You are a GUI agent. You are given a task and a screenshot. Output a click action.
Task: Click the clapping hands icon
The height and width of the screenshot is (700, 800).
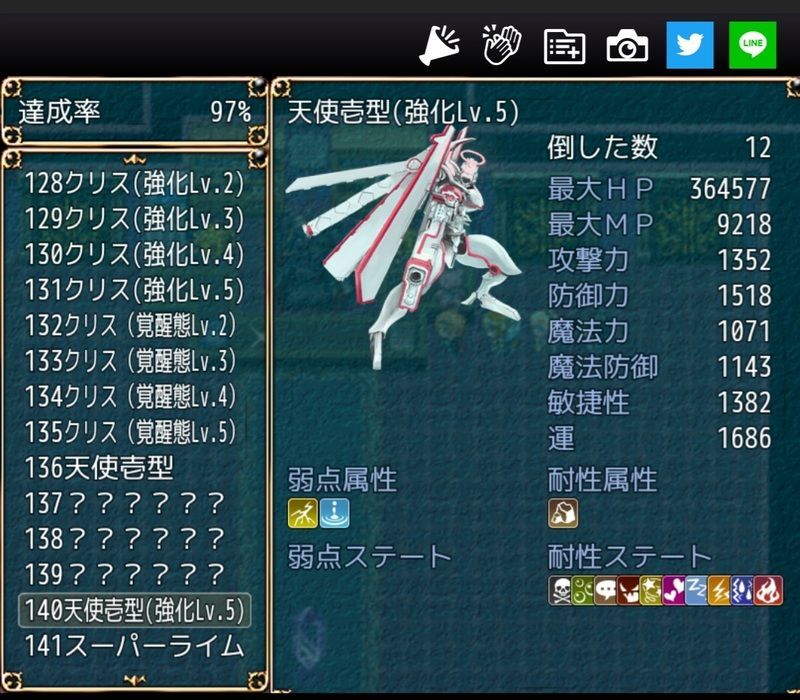[502, 45]
